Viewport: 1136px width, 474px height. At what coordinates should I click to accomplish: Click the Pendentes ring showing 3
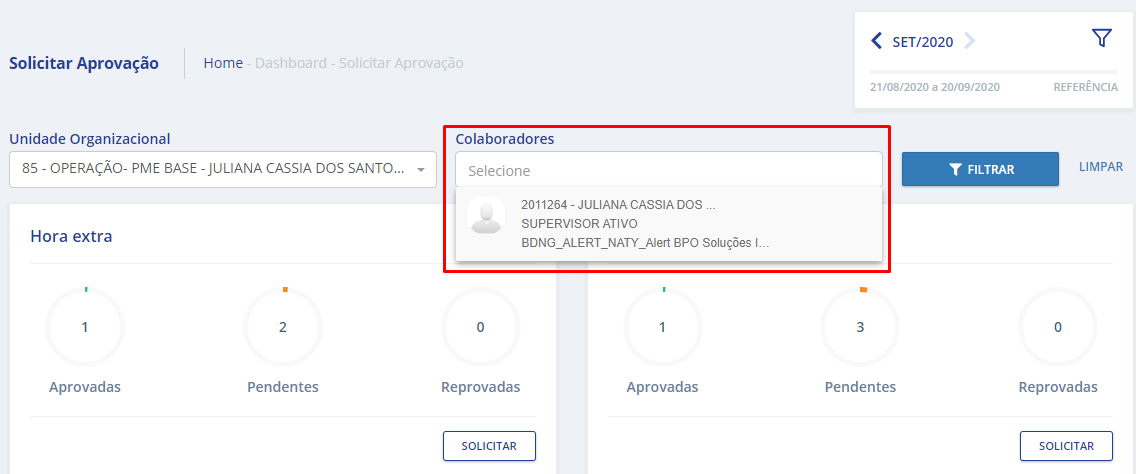[860, 326]
